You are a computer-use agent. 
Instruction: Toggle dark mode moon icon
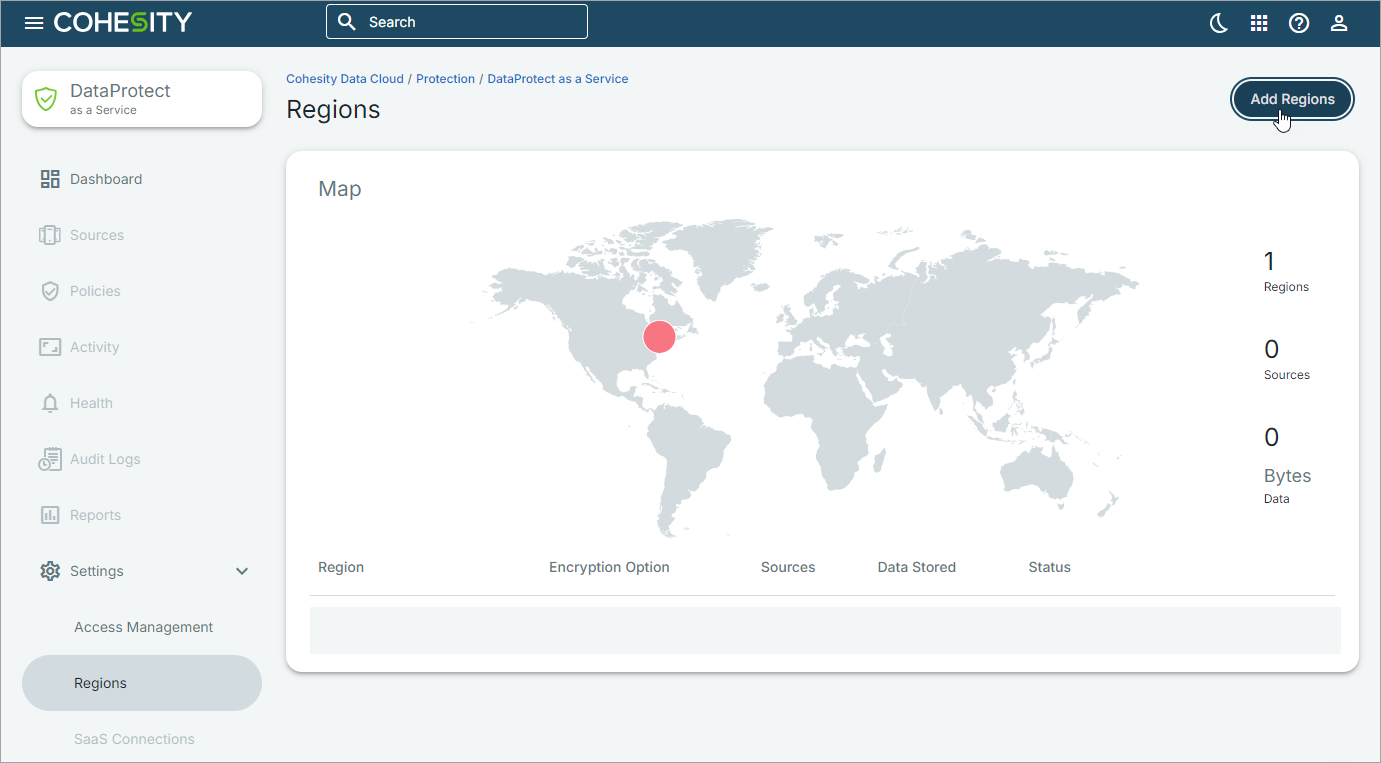(1219, 23)
